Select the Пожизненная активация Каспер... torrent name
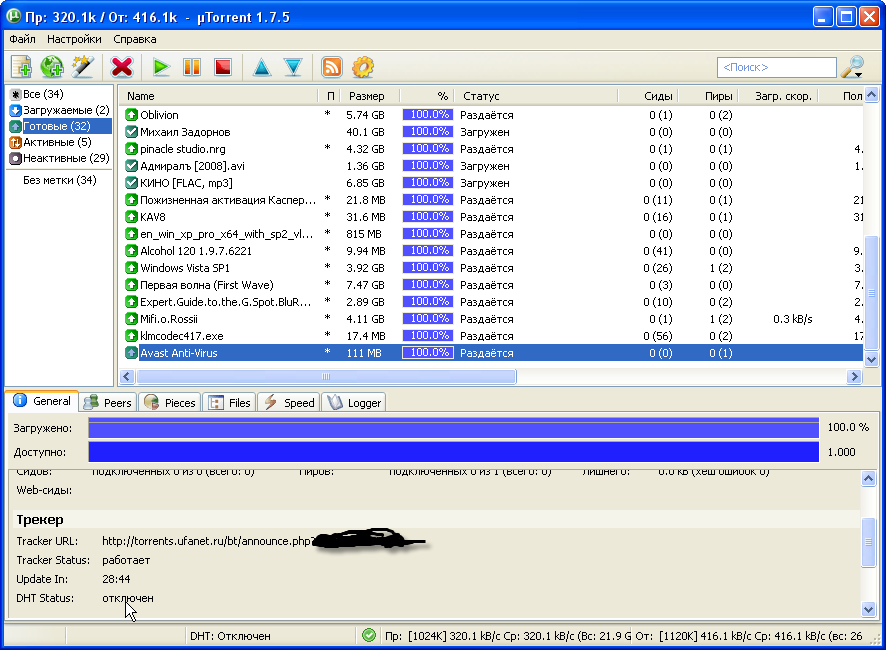886x650 pixels. tap(228, 200)
